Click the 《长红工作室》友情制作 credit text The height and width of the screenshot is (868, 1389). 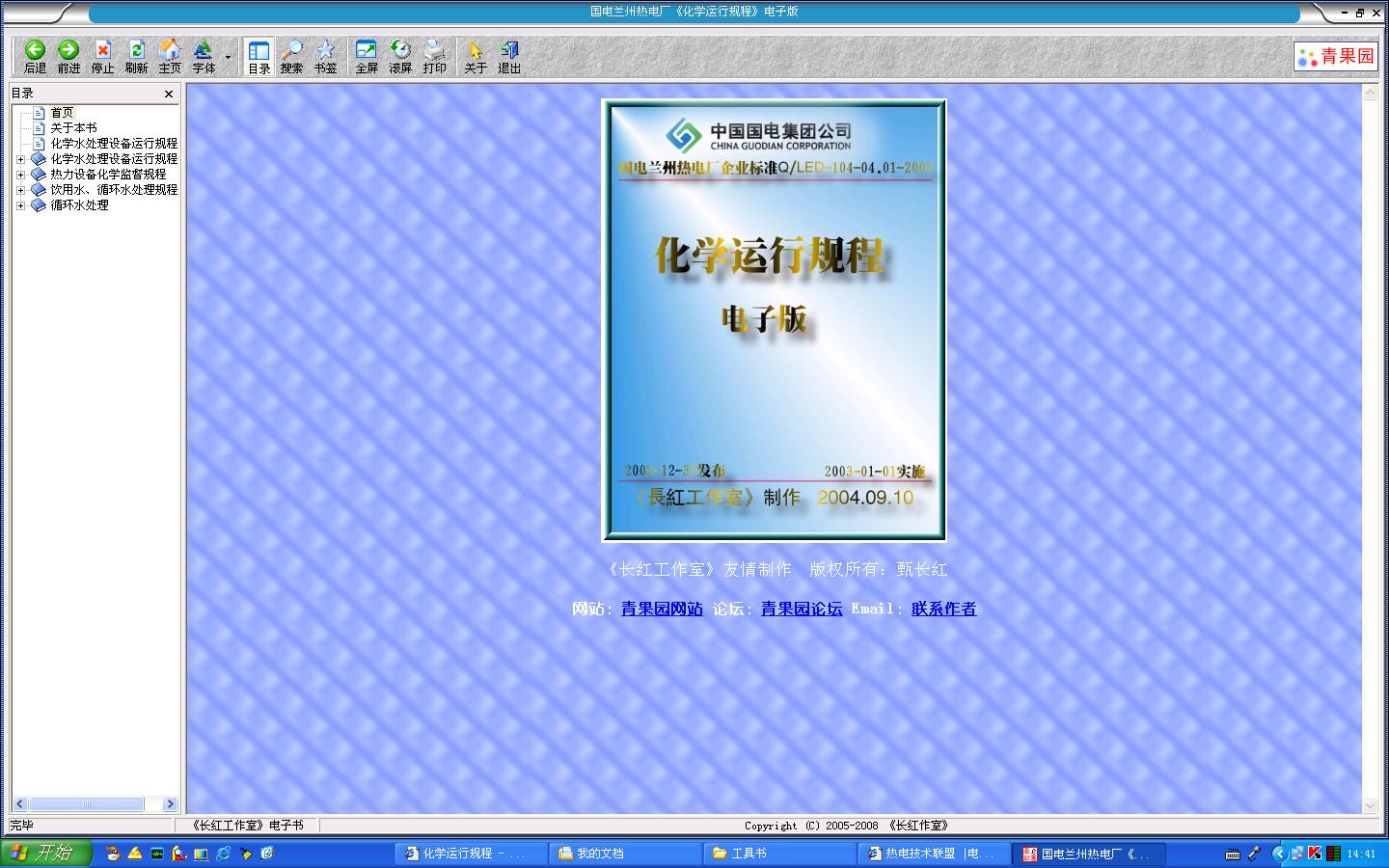click(699, 570)
